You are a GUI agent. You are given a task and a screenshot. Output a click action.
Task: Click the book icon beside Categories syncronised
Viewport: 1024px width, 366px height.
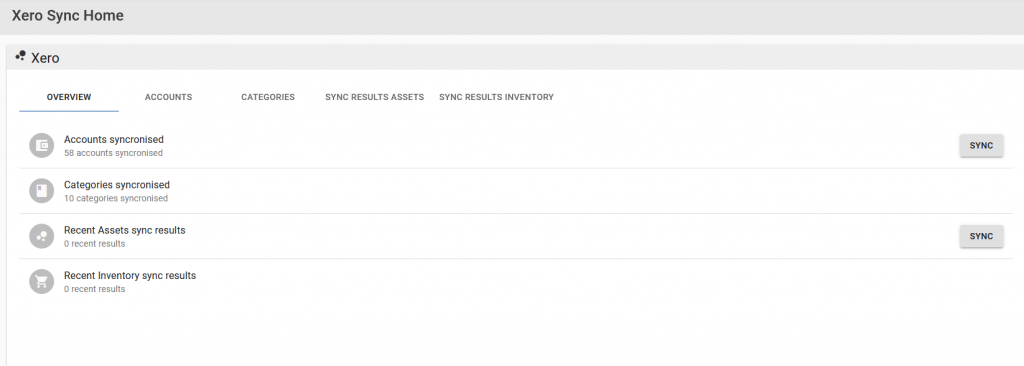click(41, 191)
